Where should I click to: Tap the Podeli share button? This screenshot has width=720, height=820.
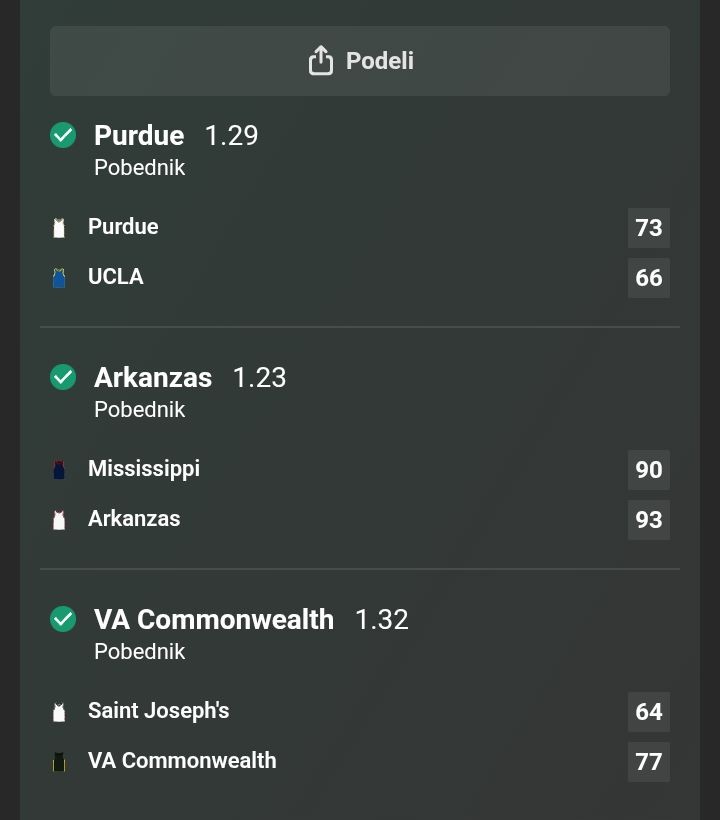360,61
